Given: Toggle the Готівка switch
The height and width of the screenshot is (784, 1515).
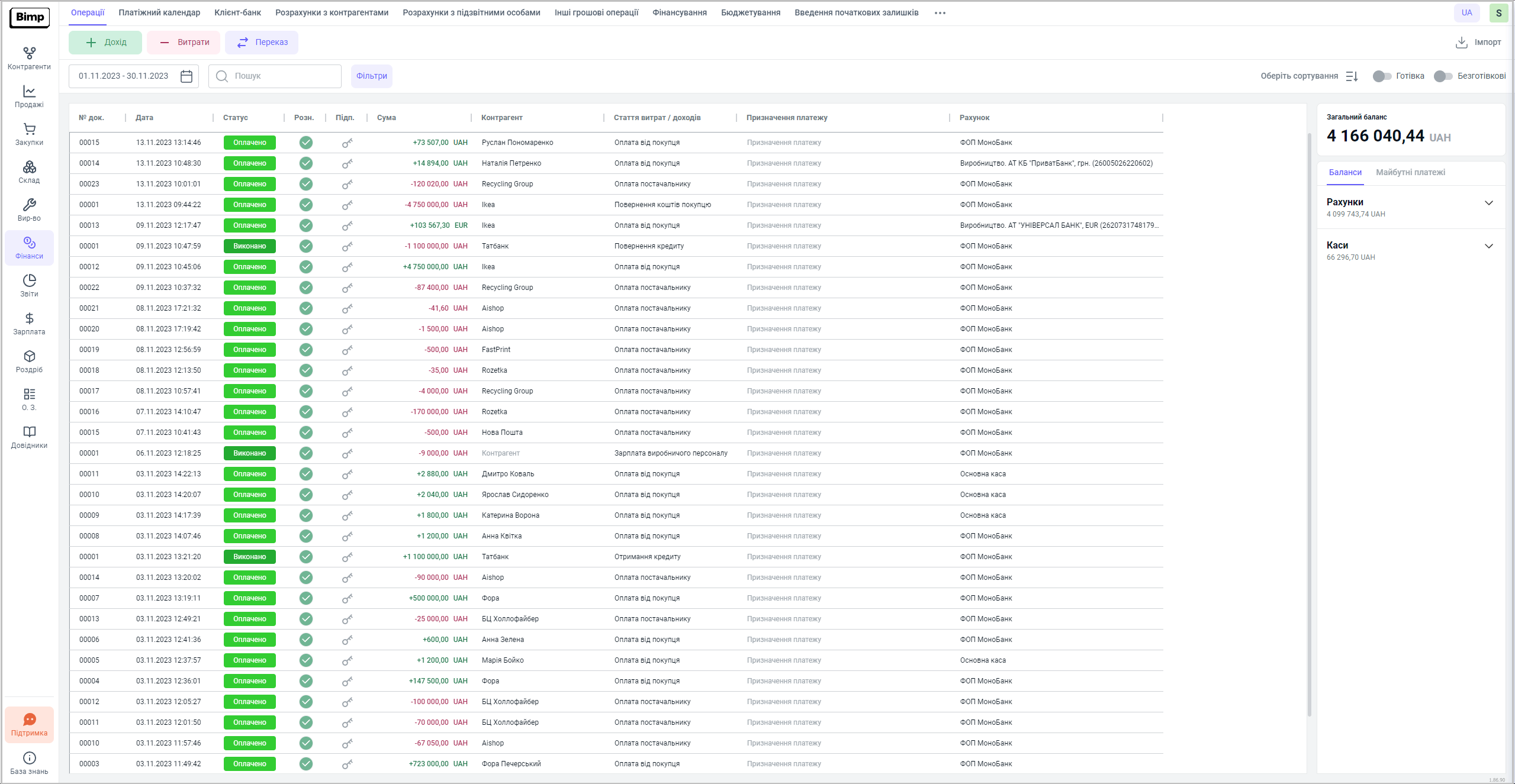Looking at the screenshot, I should [1382, 76].
